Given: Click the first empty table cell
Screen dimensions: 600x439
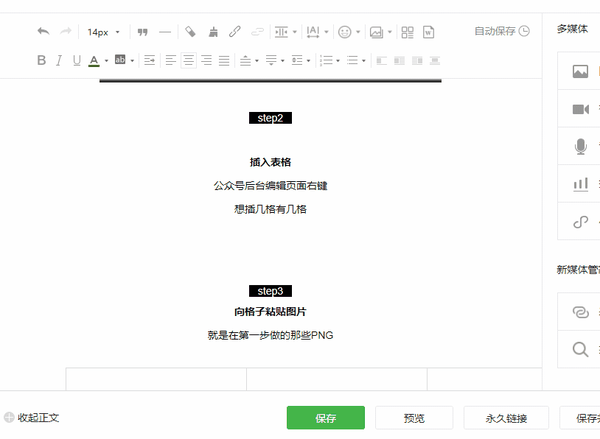Looking at the screenshot, I should [156, 379].
